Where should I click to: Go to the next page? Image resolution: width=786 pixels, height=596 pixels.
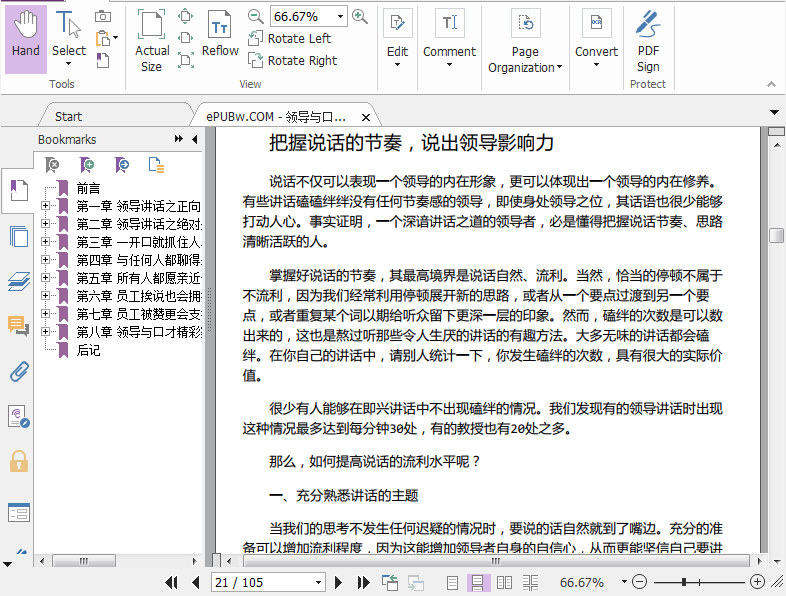(339, 582)
